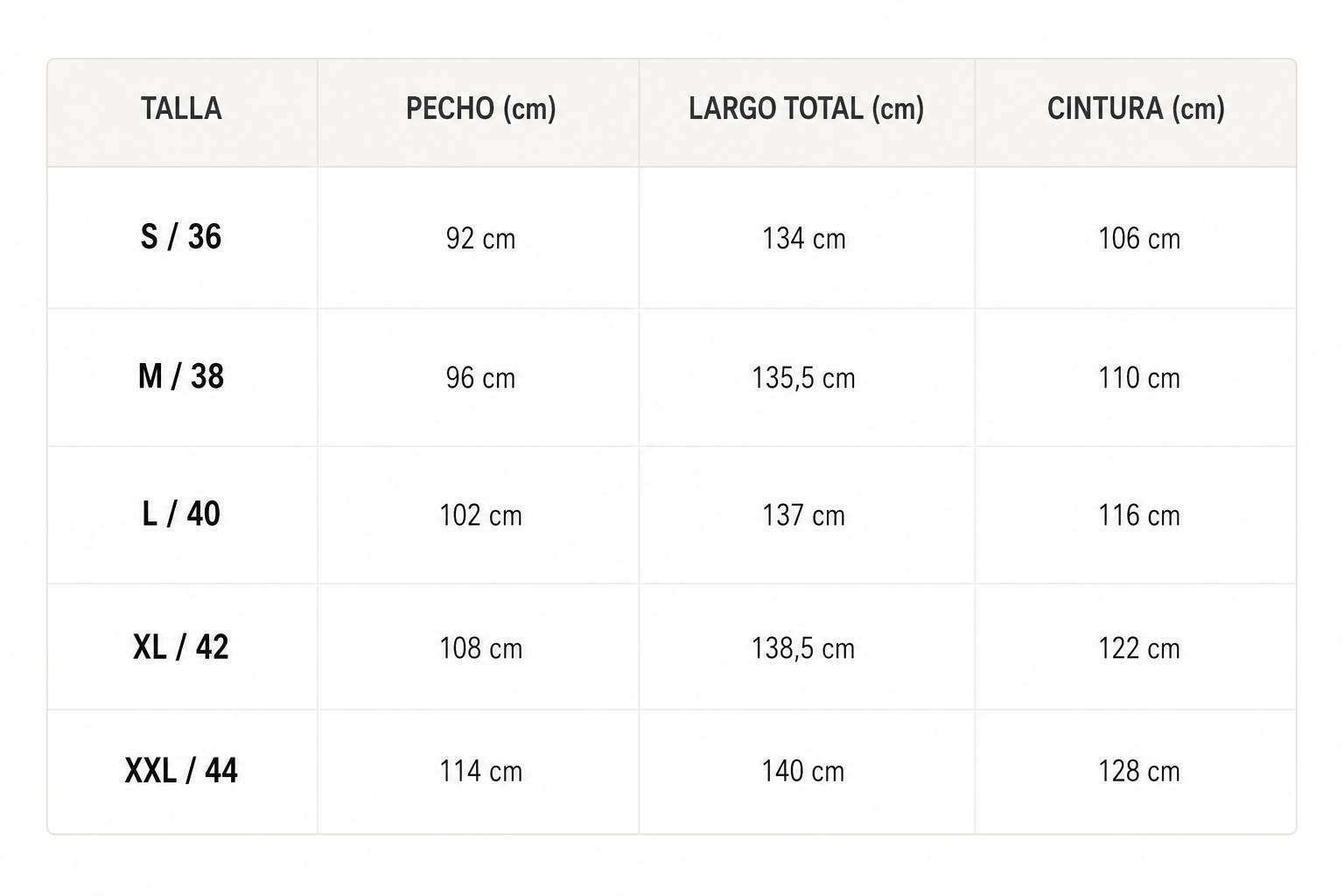Select the PECHO (cm) column header
Image resolution: width=1344 pixels, height=896 pixels.
pos(480,108)
